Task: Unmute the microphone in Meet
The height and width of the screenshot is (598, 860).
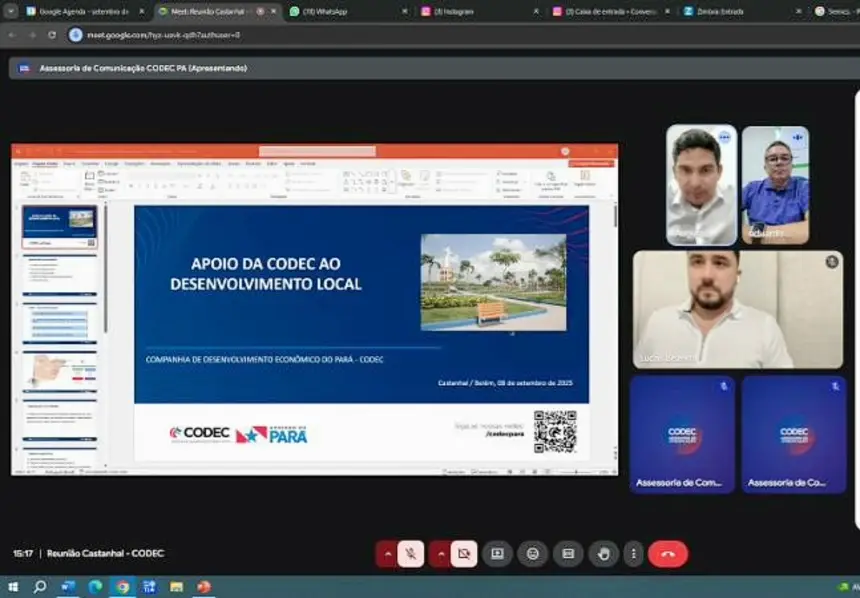Action: pyautogui.click(x=411, y=554)
